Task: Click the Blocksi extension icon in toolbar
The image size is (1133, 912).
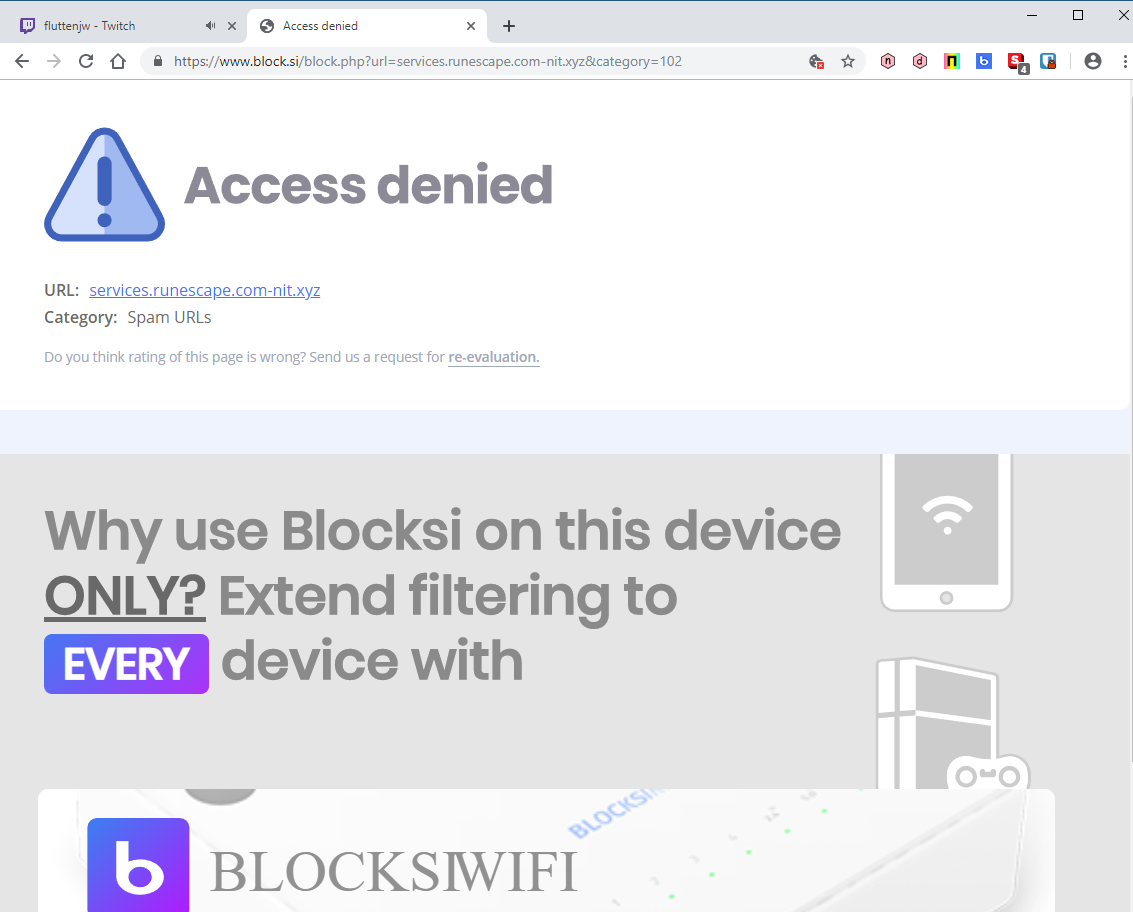Action: [x=984, y=61]
